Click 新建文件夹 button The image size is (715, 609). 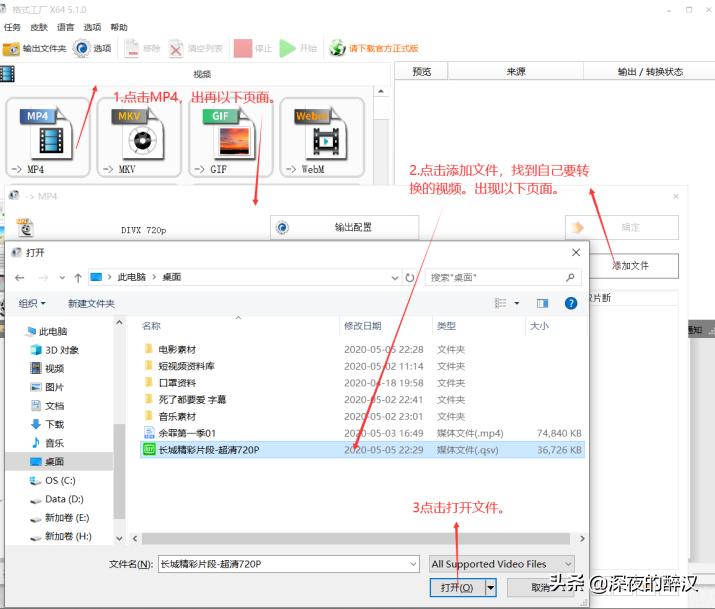click(x=91, y=304)
